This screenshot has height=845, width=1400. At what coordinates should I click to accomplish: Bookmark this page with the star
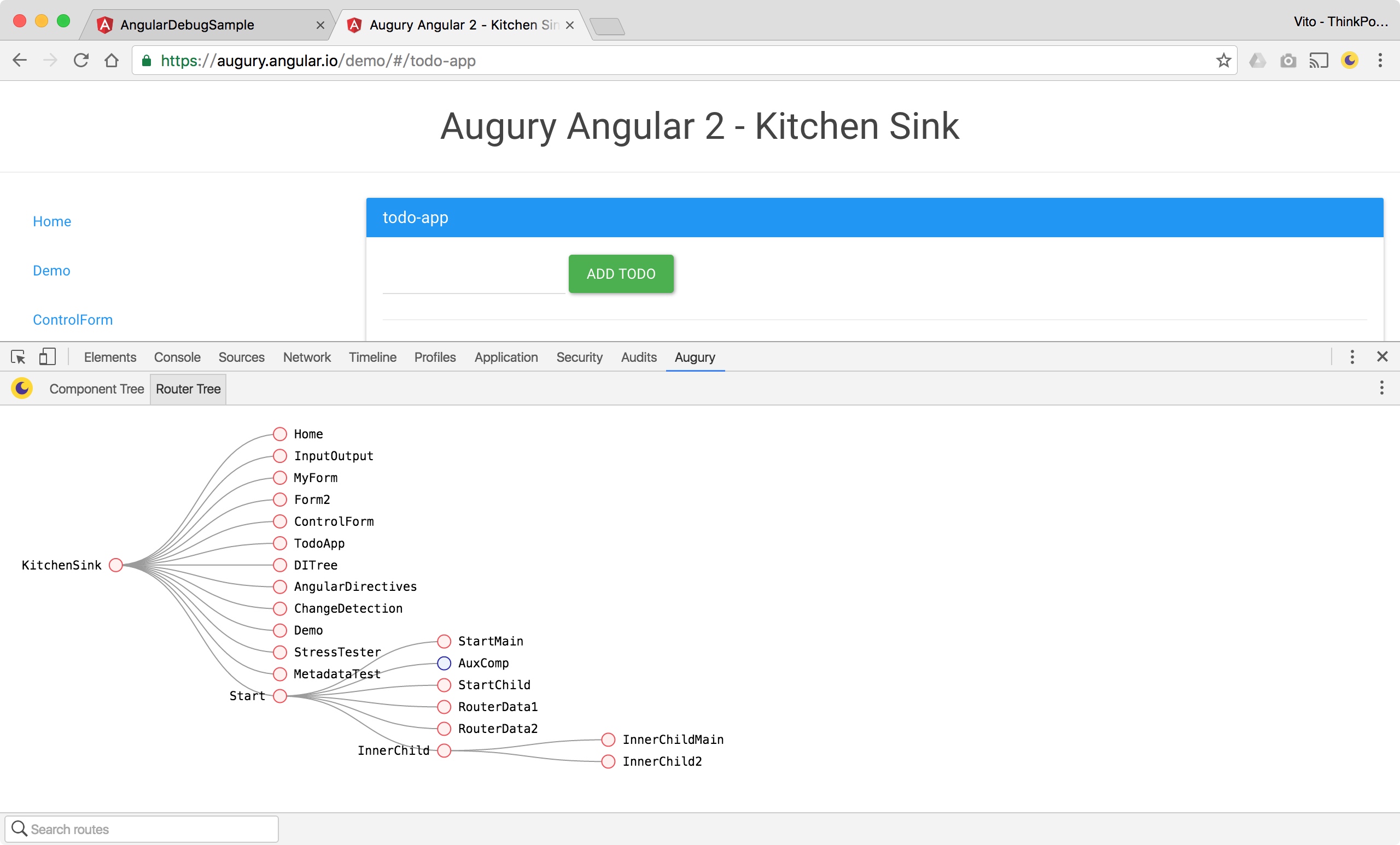coord(1223,60)
